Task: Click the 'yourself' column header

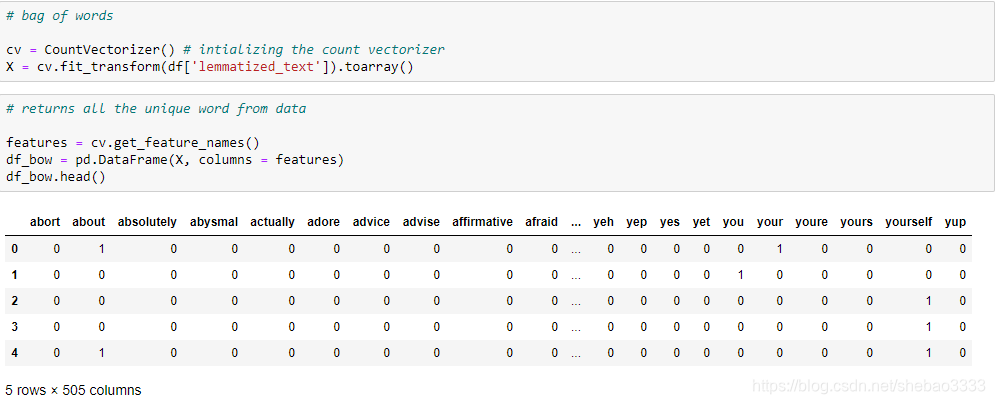Action: (x=909, y=222)
